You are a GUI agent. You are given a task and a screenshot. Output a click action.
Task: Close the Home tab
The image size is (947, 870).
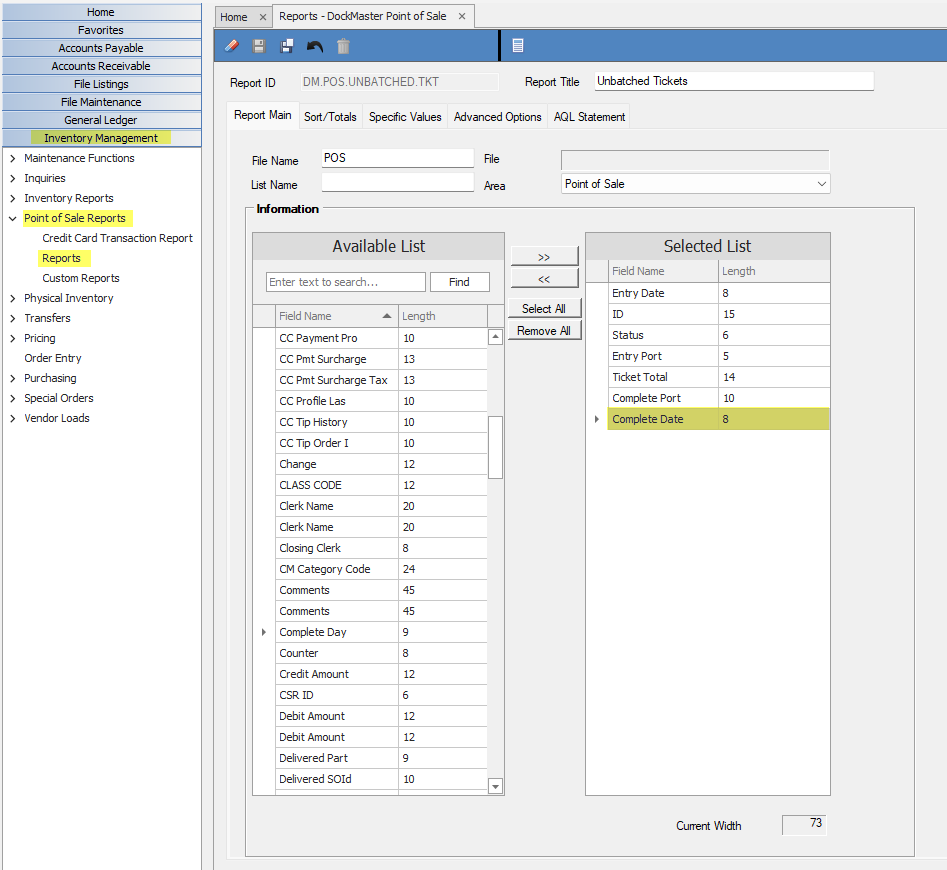(x=263, y=18)
